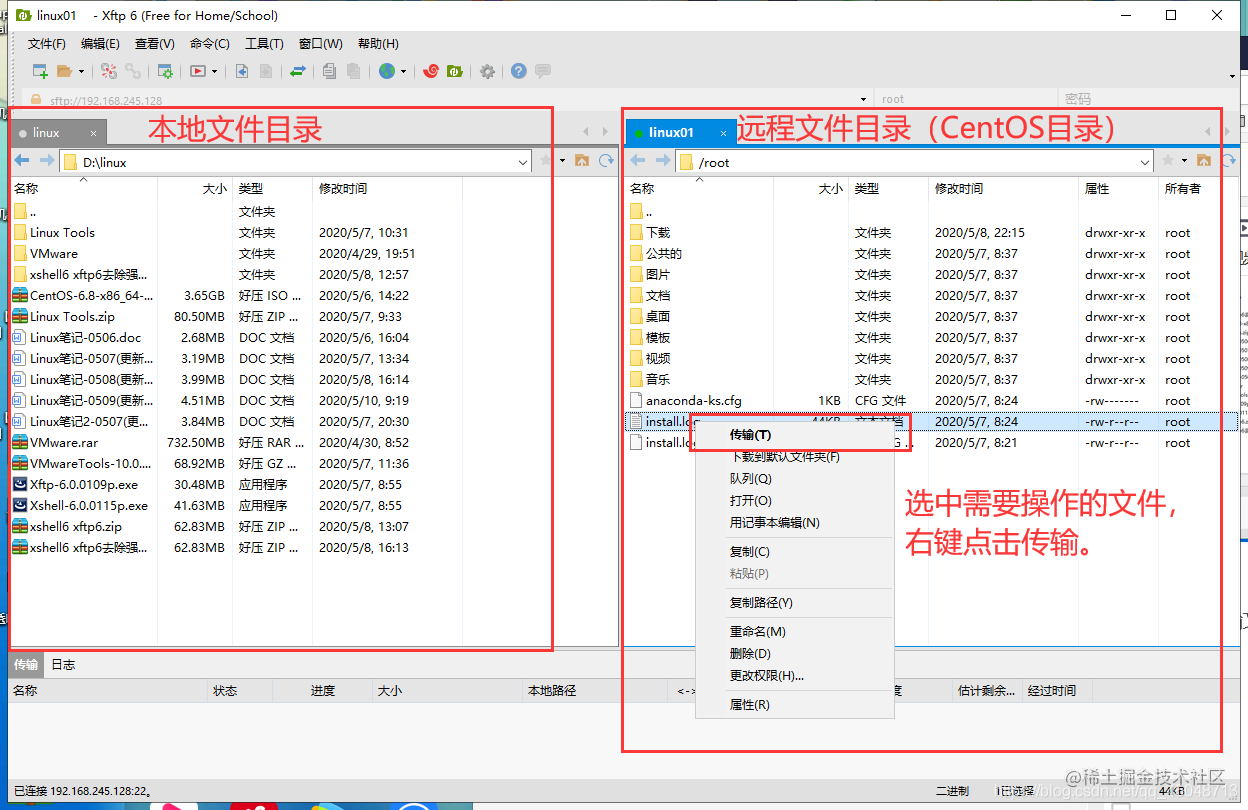This screenshot has height=810, width=1248.
Task: Open Options gear icon in toolbar
Action: [487, 71]
